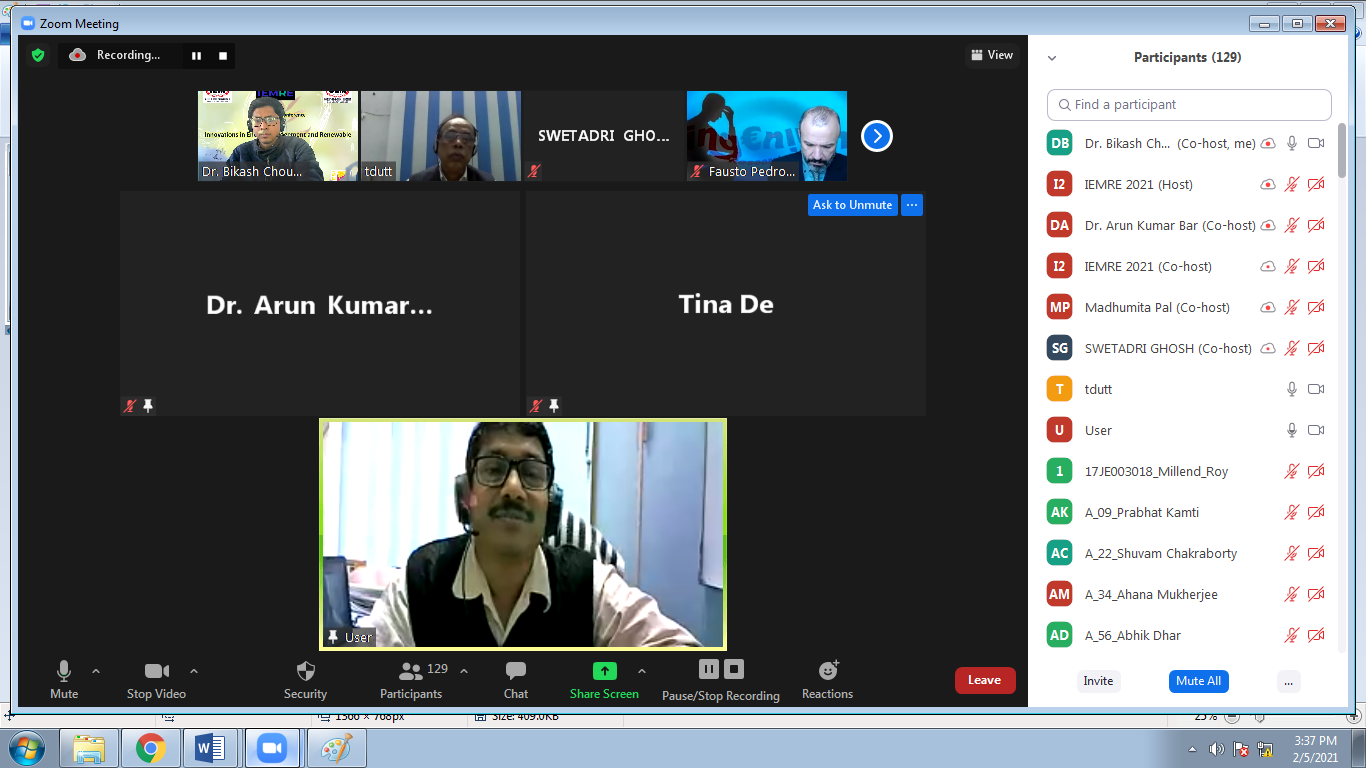The image size is (1366, 768).
Task: Open the View layout menu
Action: 991,55
